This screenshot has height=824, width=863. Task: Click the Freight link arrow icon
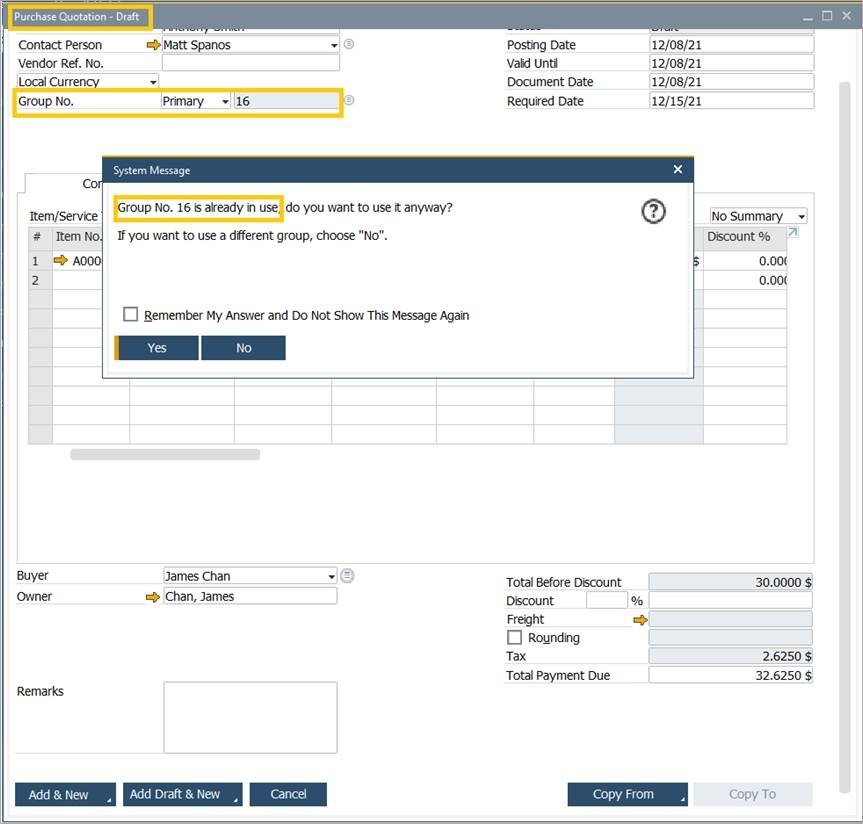[x=640, y=620]
